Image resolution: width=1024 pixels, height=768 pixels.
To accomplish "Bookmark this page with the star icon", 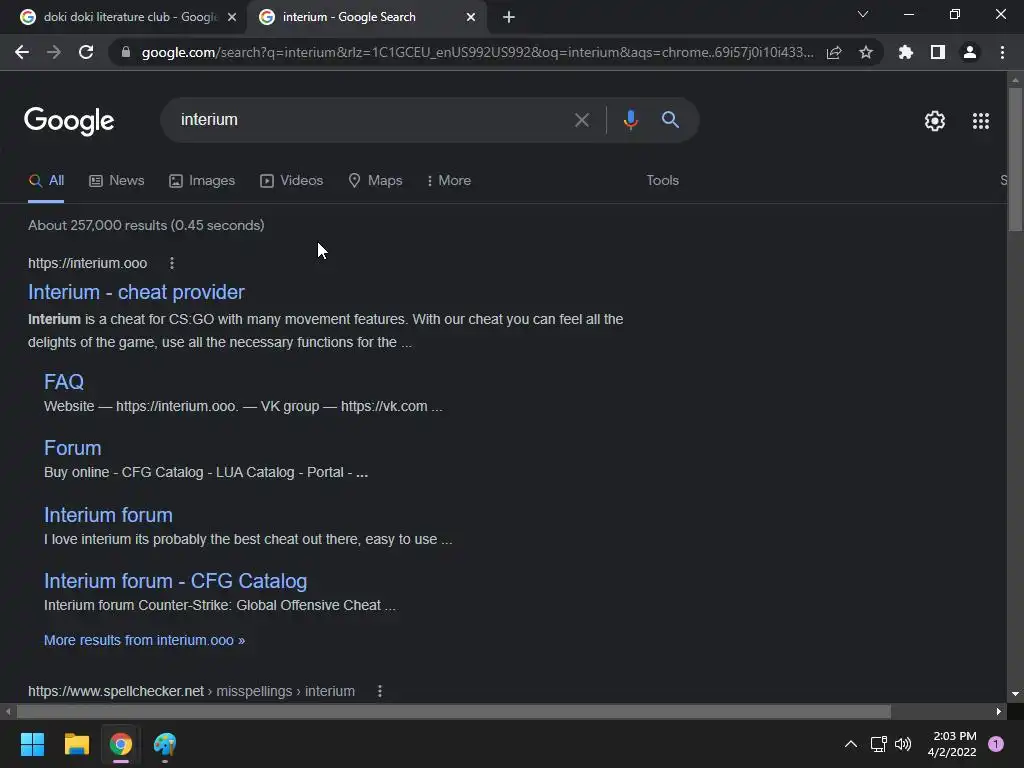I will click(866, 52).
